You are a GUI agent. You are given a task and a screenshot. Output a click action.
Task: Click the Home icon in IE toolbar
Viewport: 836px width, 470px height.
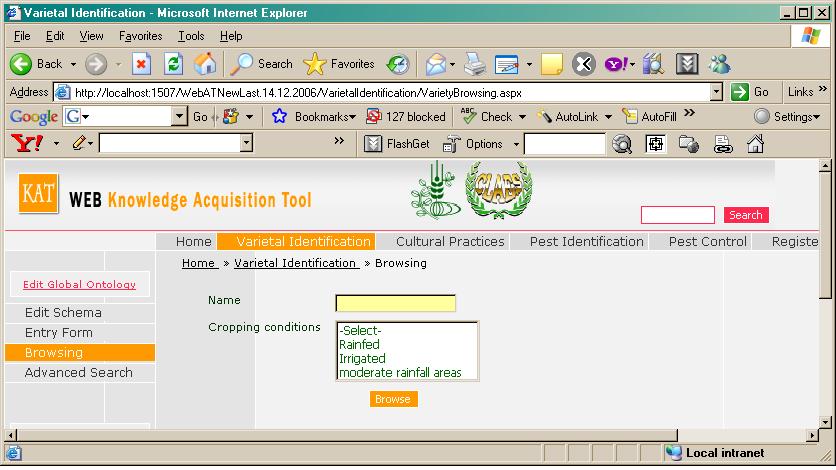[x=205, y=64]
